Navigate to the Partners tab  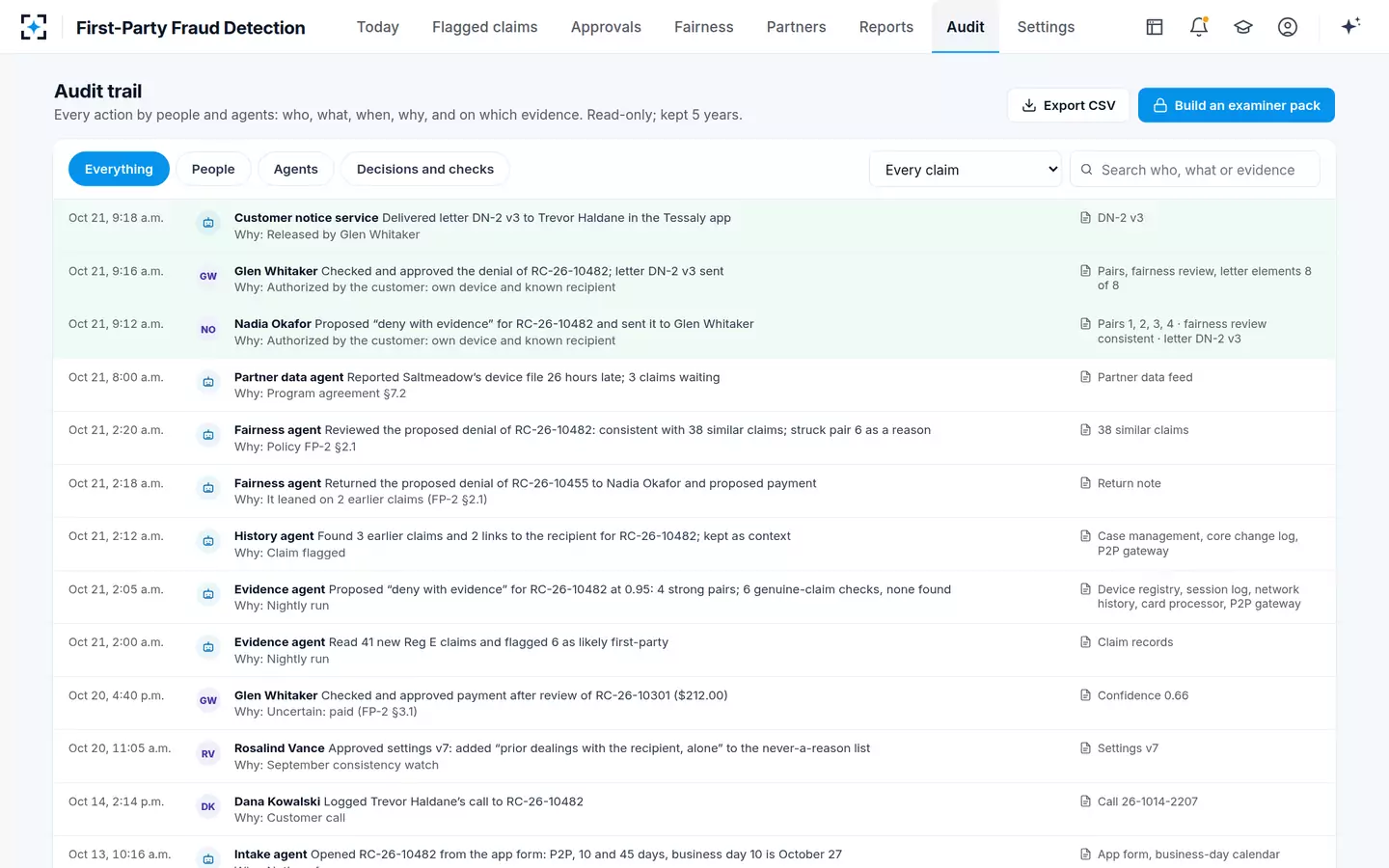797,27
